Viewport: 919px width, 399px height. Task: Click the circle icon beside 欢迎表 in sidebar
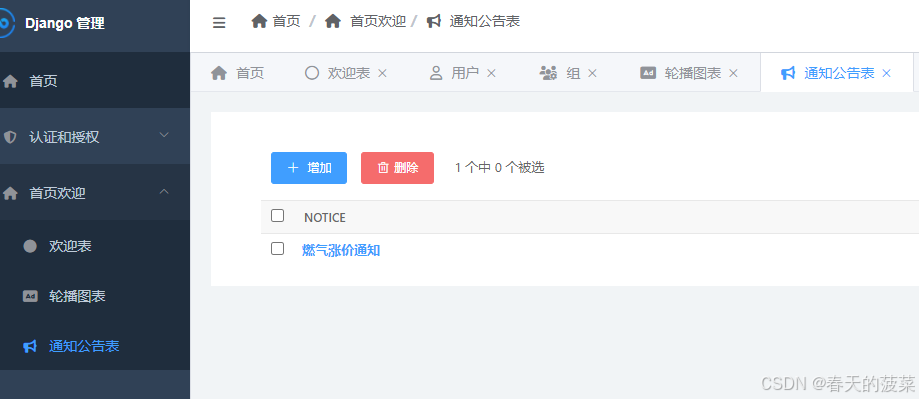pyautogui.click(x=30, y=246)
